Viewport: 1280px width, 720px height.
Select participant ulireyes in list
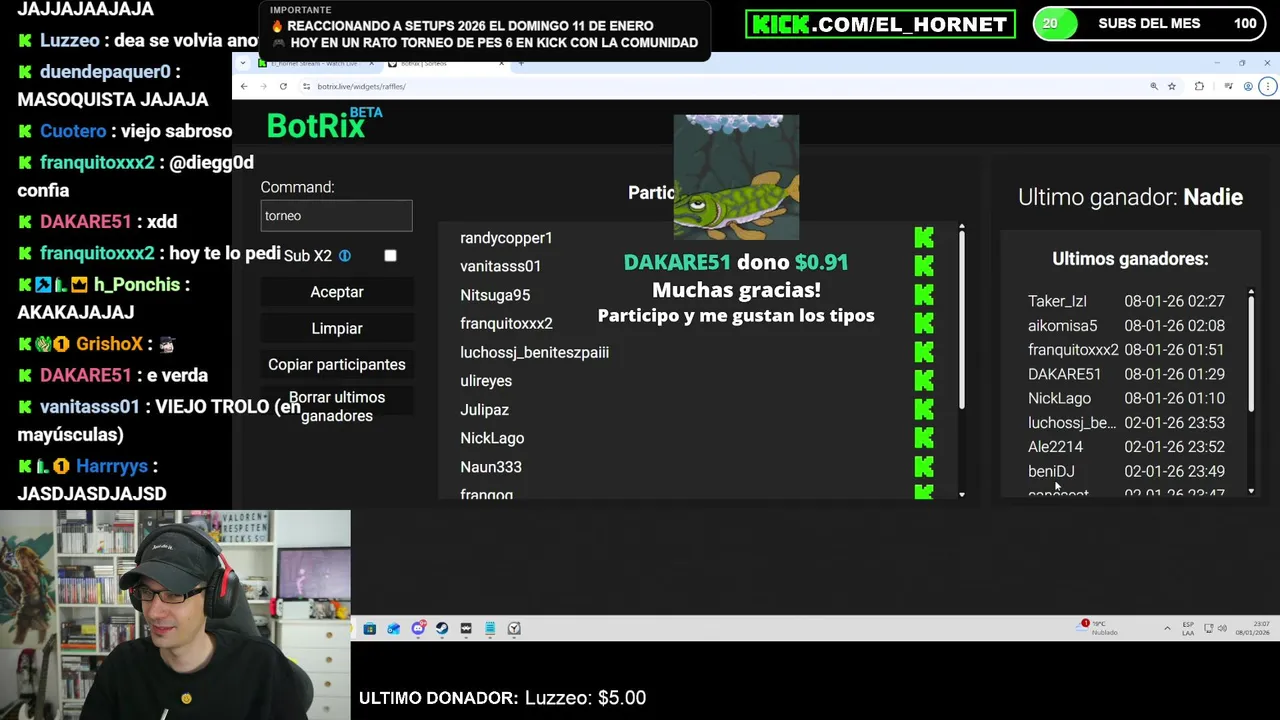tap(486, 381)
